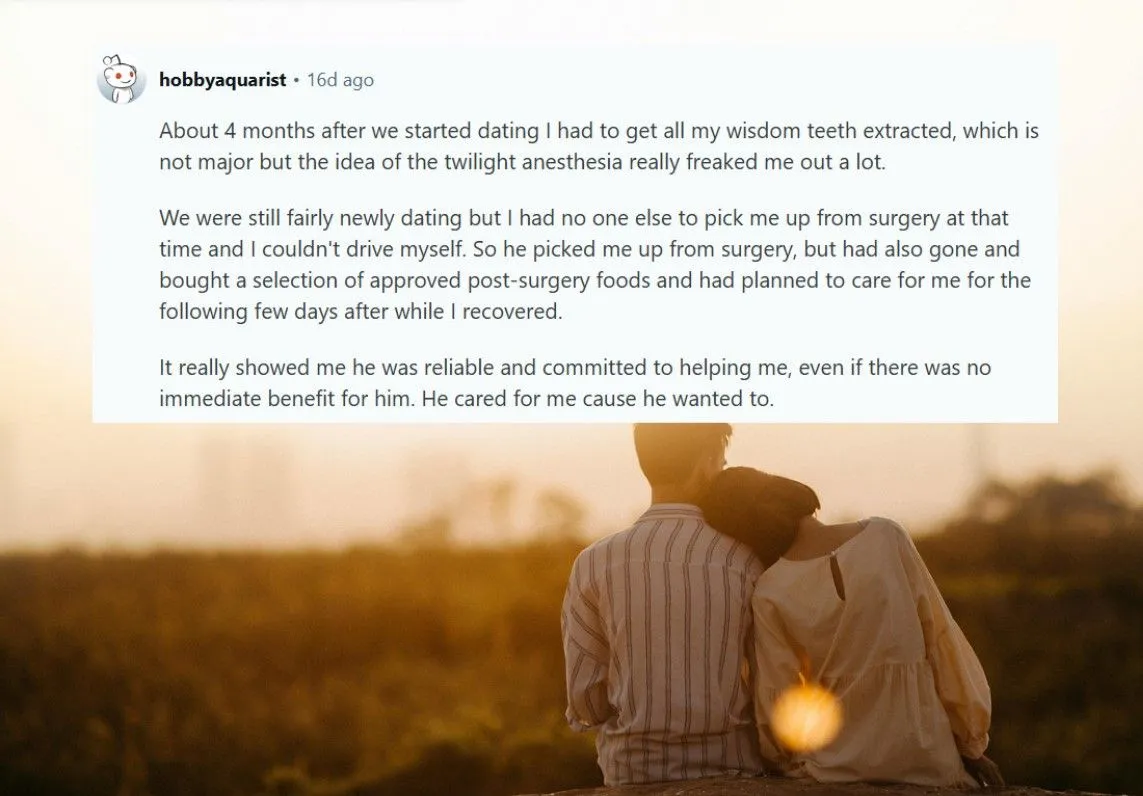Viewport: 1143px width, 796px height.
Task: Click the man's striped shirt in photo
Action: click(x=662, y=640)
